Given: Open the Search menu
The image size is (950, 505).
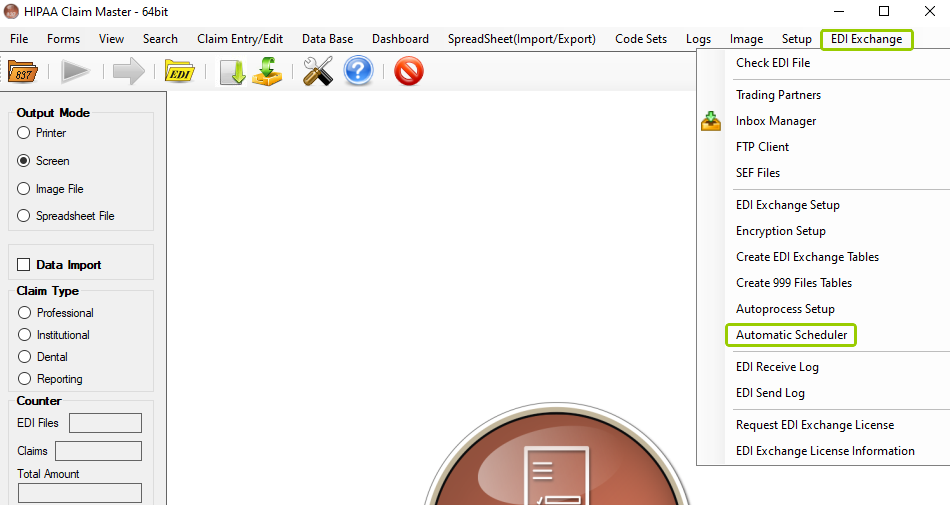Looking at the screenshot, I should tap(160, 39).
